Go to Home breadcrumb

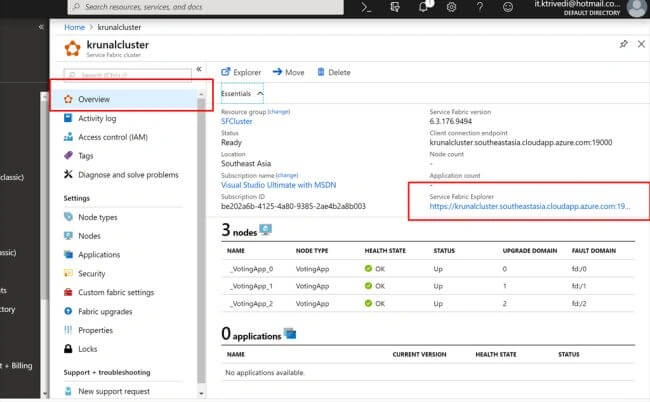click(x=74, y=27)
